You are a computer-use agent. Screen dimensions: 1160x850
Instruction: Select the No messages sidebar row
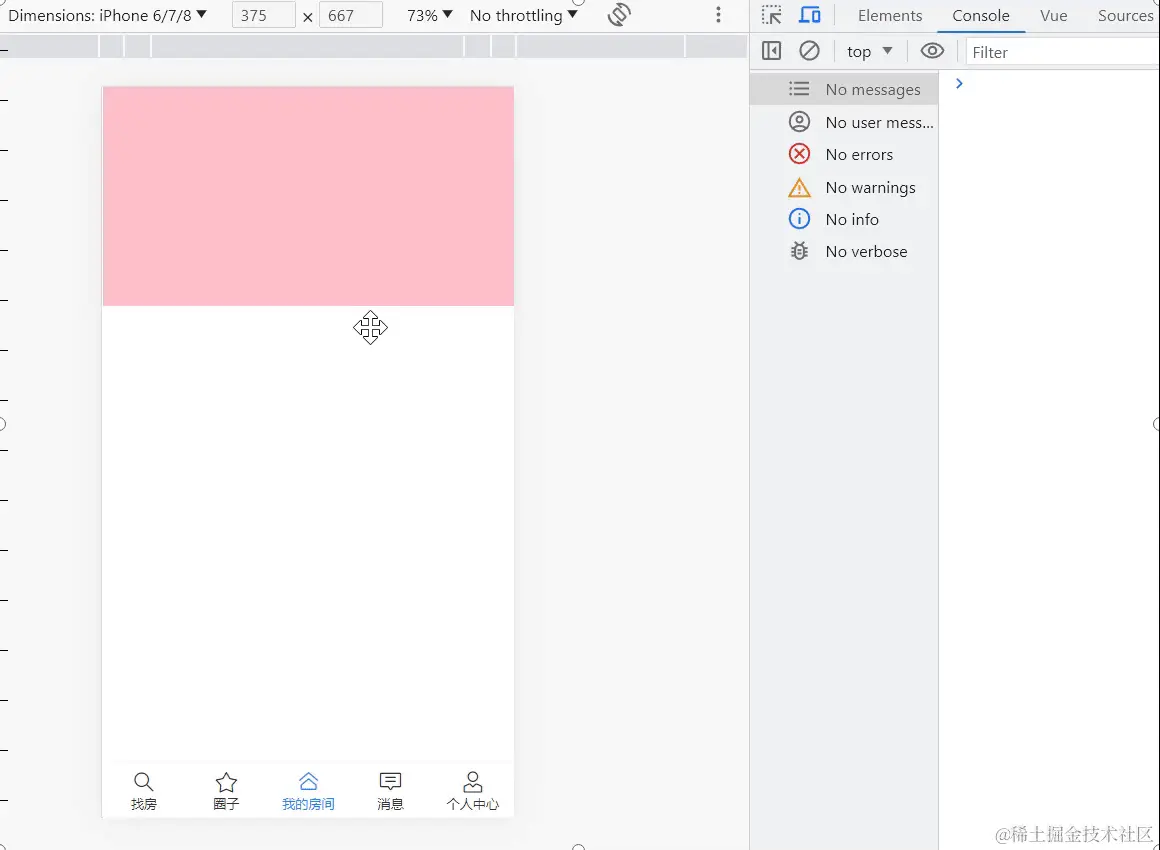tap(844, 90)
